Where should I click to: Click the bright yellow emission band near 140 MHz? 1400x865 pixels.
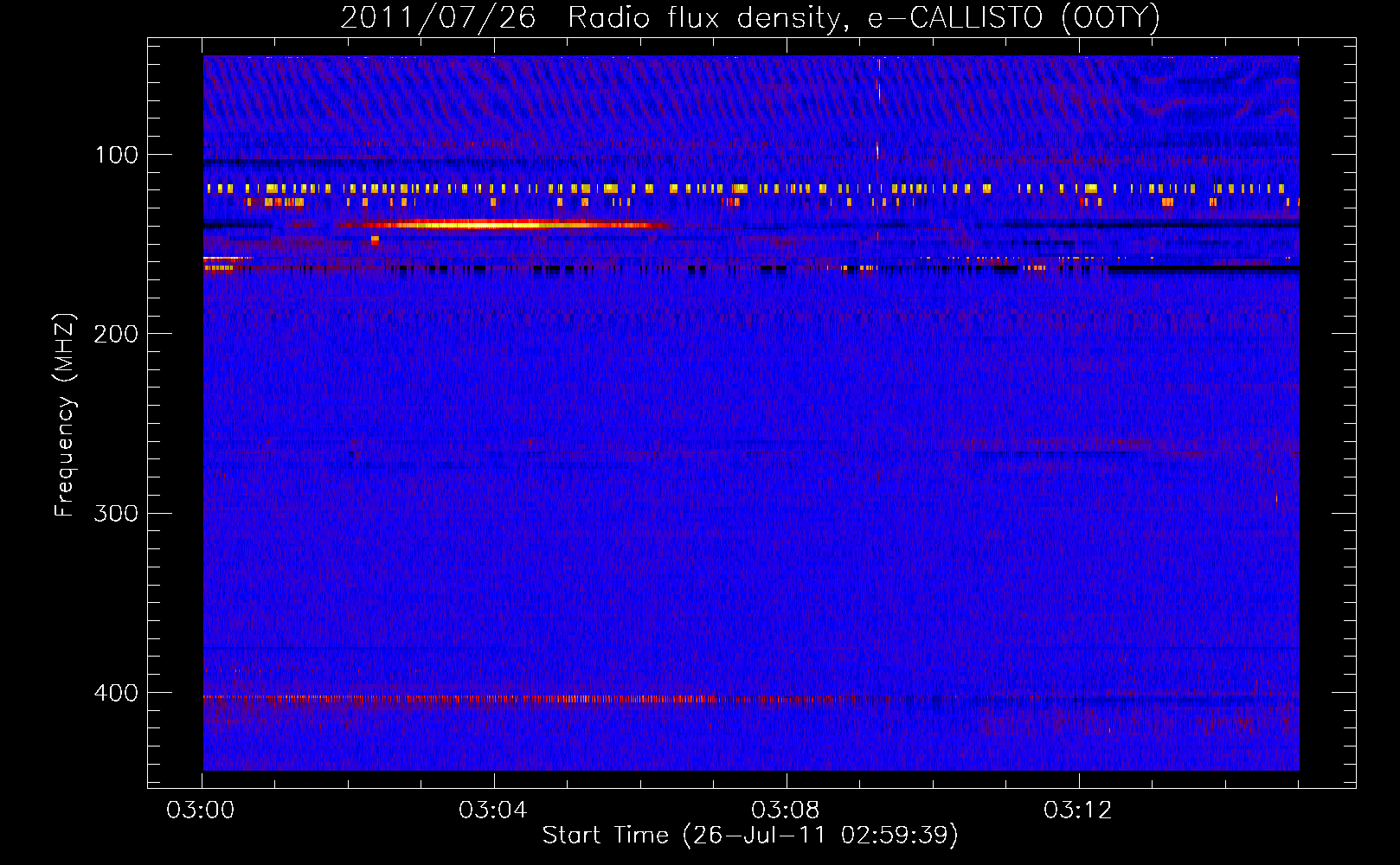[502, 225]
